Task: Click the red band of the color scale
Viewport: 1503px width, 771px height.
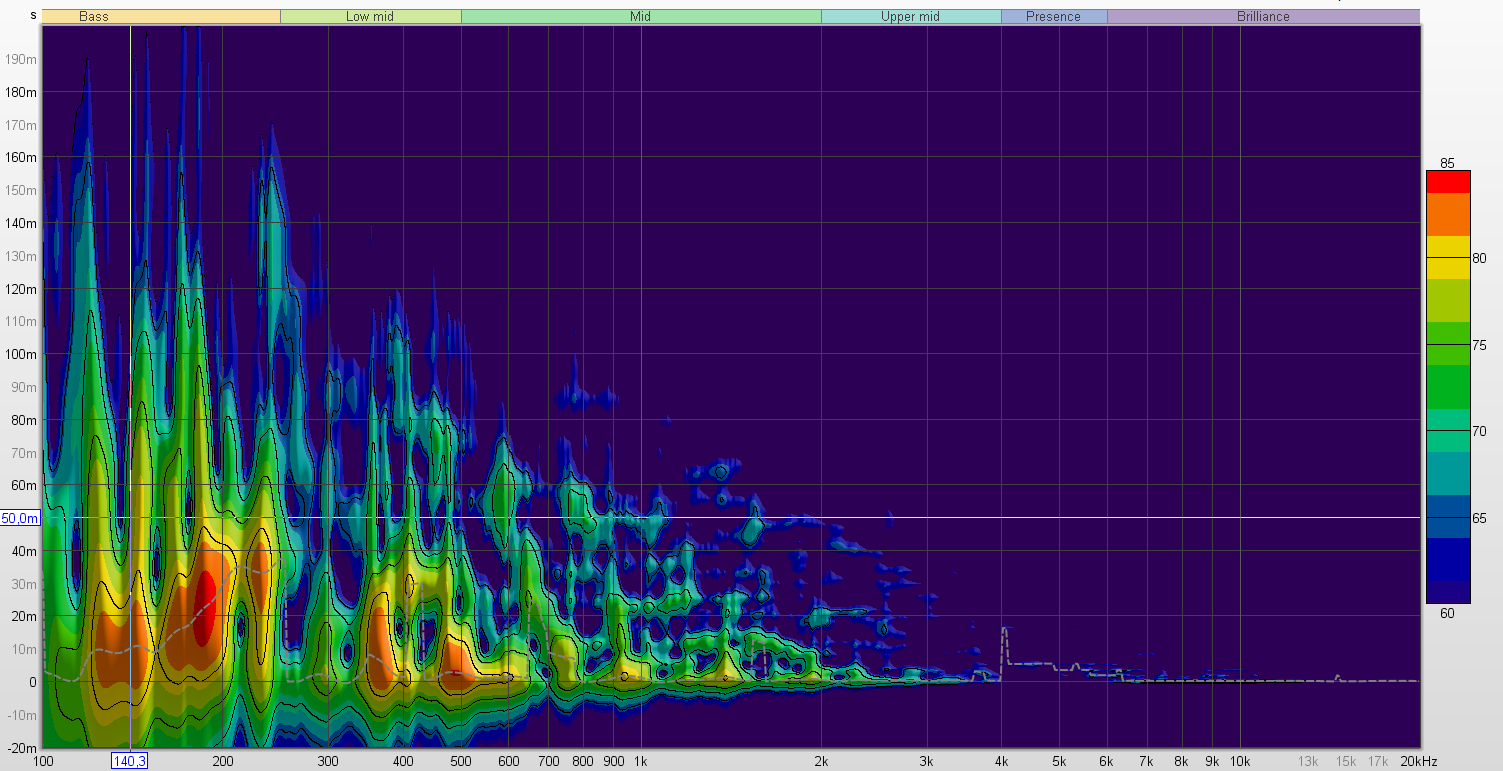Action: point(1448,181)
